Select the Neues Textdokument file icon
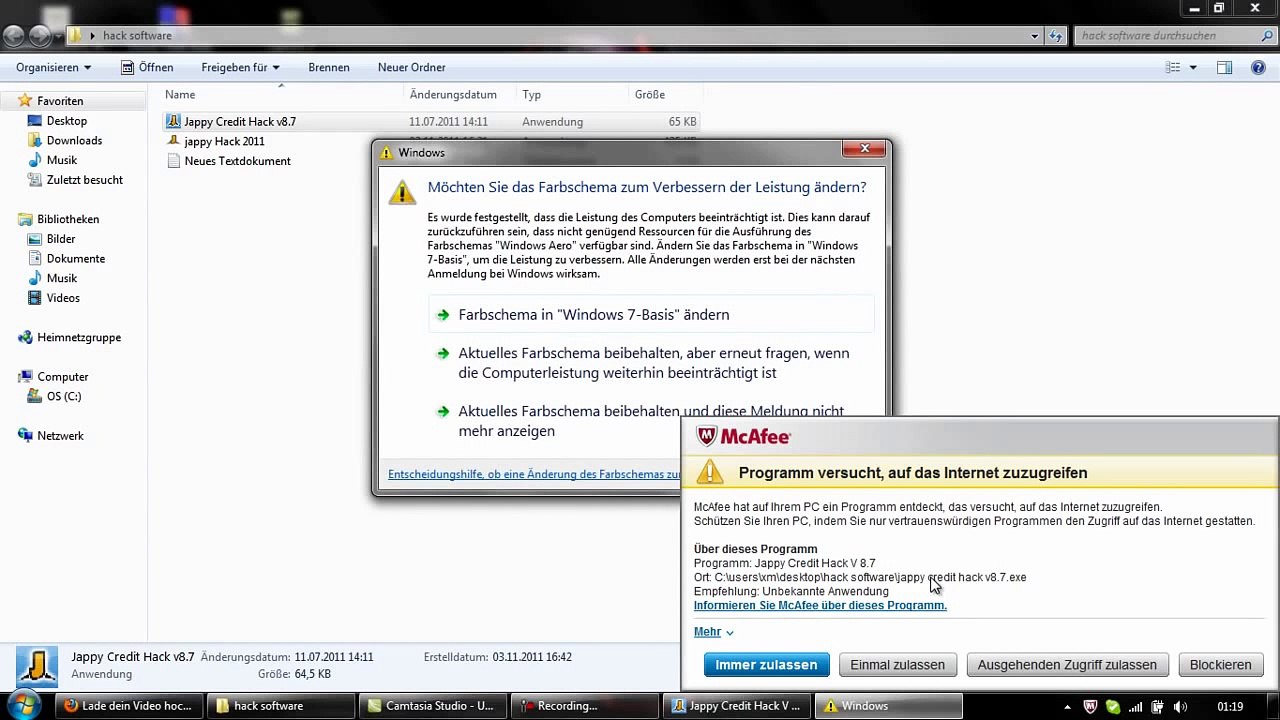The height and width of the screenshot is (720, 1280). click(173, 161)
